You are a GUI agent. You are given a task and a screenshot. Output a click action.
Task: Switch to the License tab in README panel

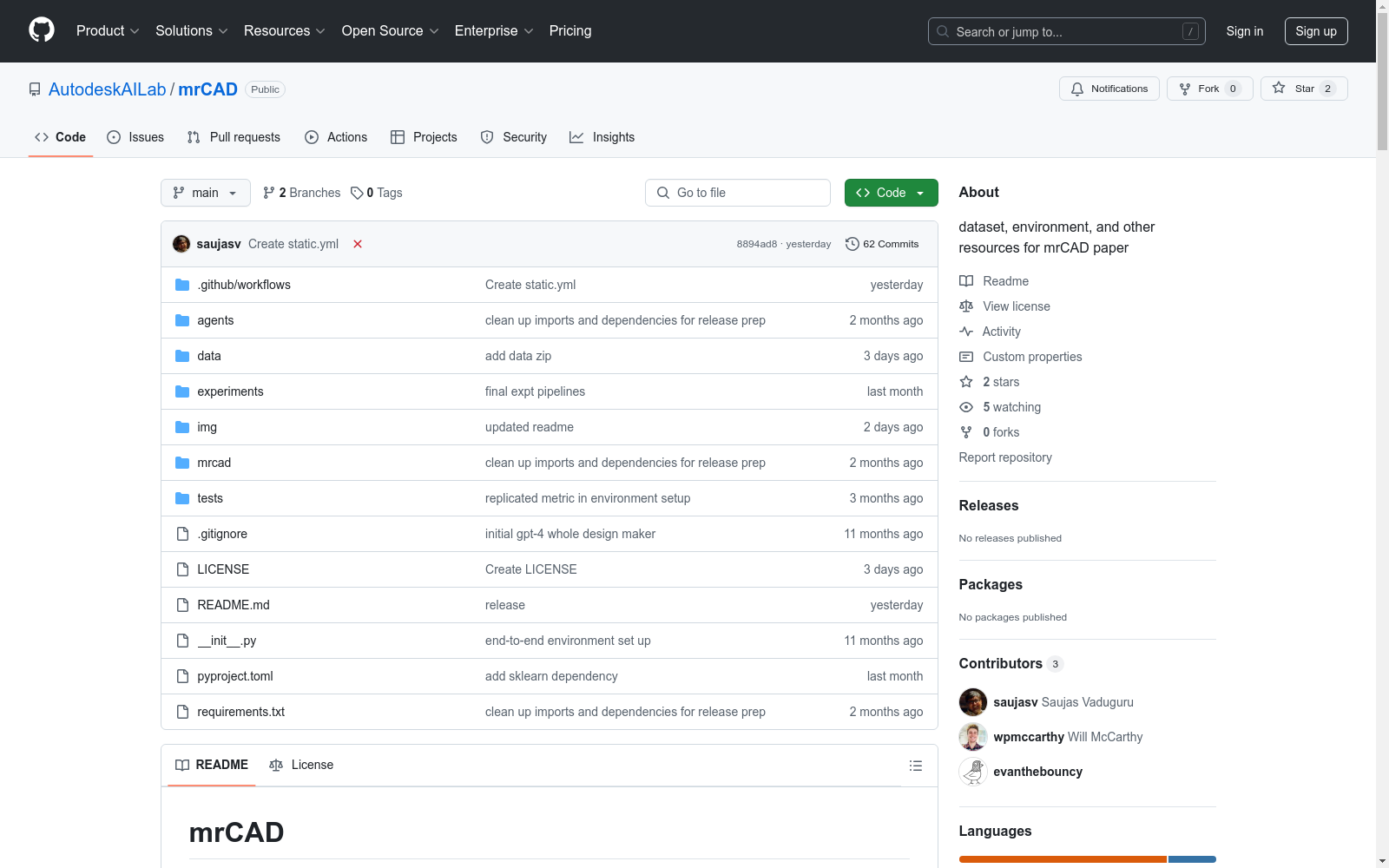click(x=301, y=765)
